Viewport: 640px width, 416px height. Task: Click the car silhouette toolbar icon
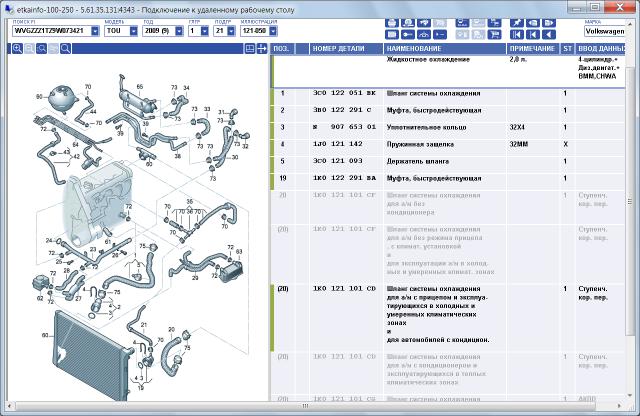[424, 35]
